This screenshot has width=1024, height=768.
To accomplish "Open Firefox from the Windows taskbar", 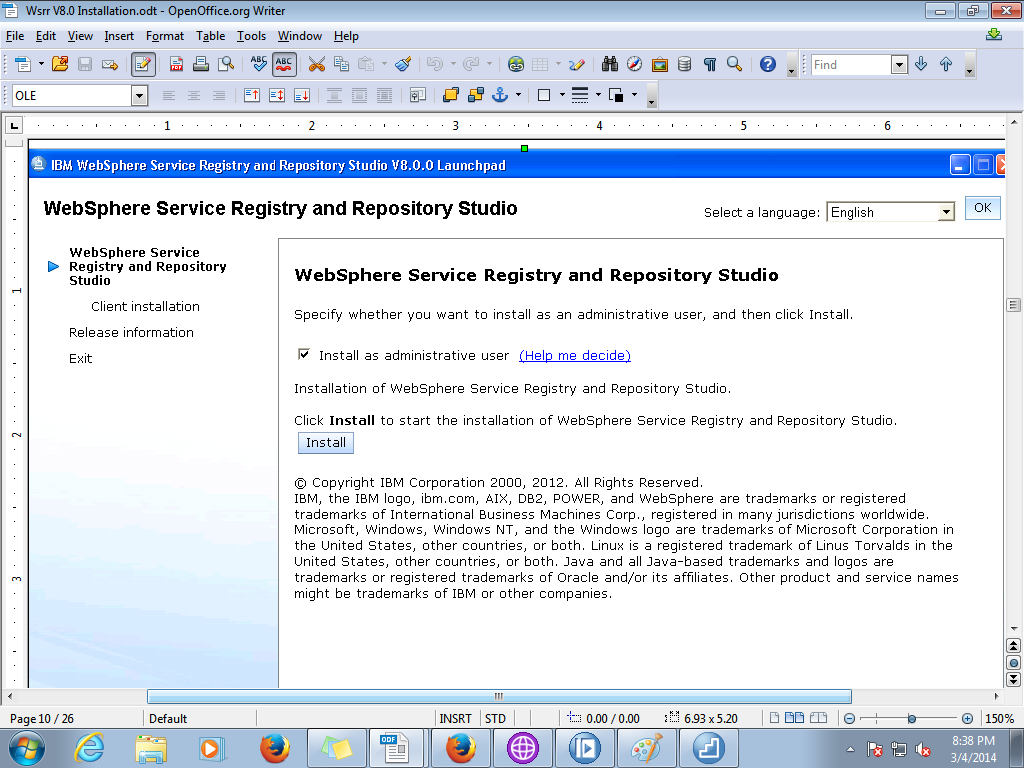I will [x=275, y=748].
